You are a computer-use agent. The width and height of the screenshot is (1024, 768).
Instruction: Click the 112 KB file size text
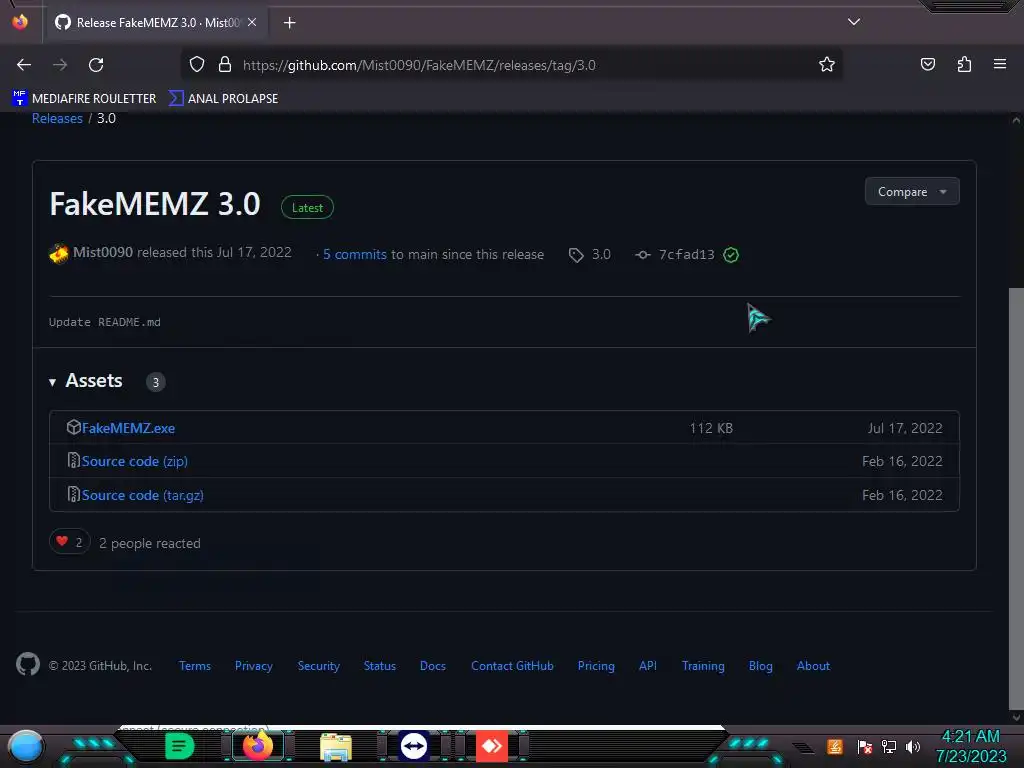[x=711, y=428]
